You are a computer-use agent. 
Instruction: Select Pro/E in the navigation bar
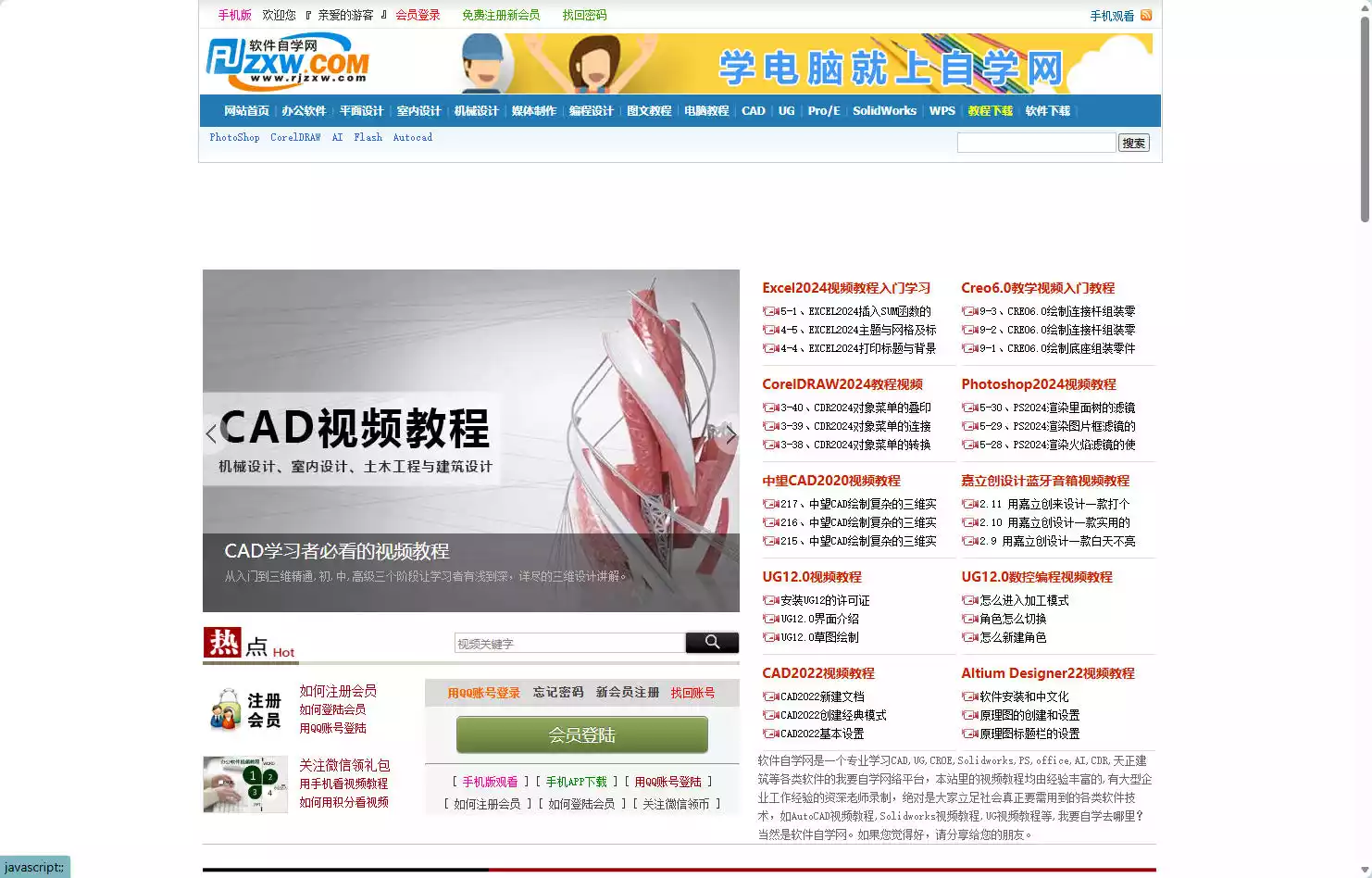click(x=824, y=110)
